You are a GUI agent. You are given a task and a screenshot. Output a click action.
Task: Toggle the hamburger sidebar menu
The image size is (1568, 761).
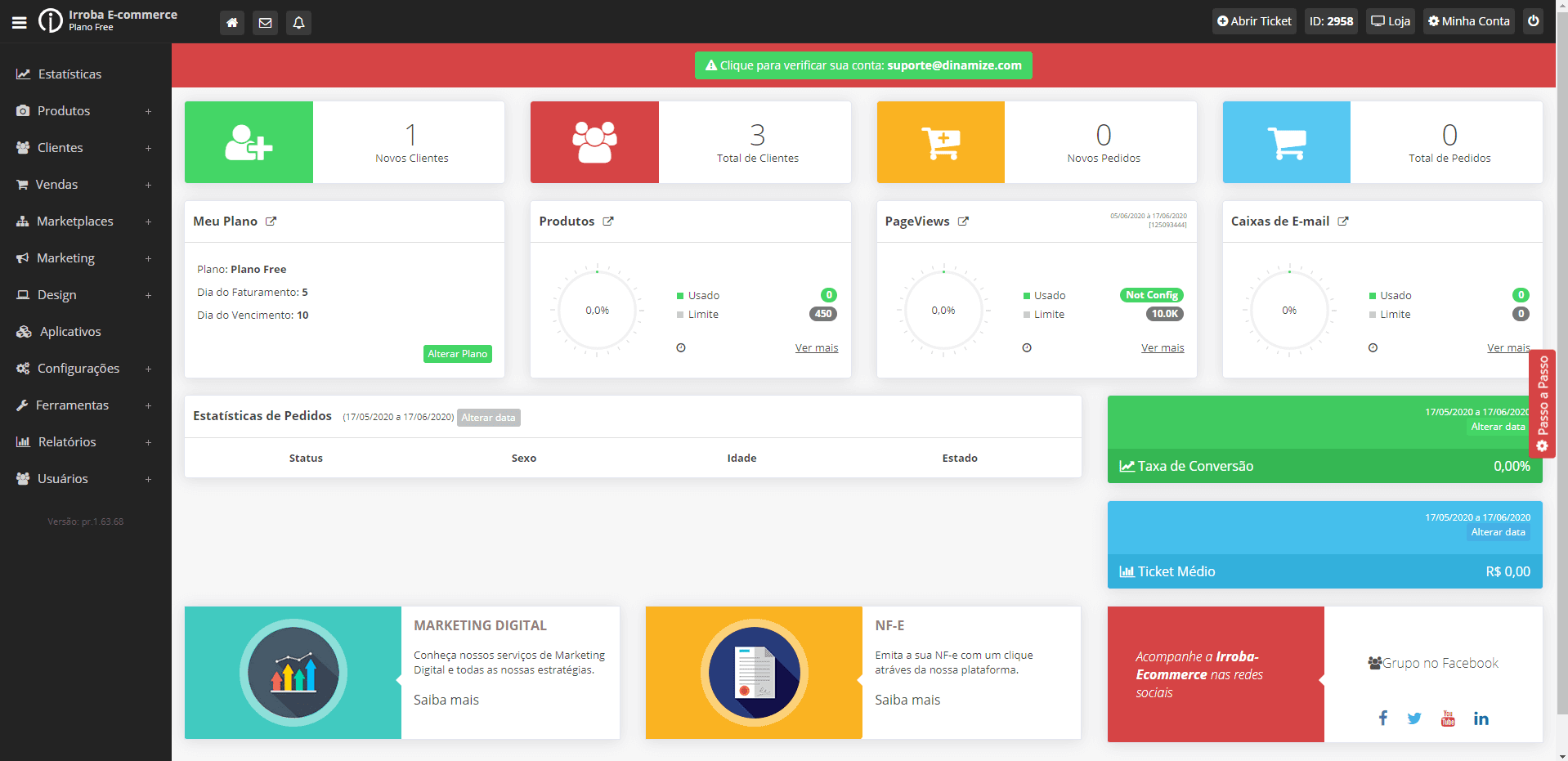20,22
